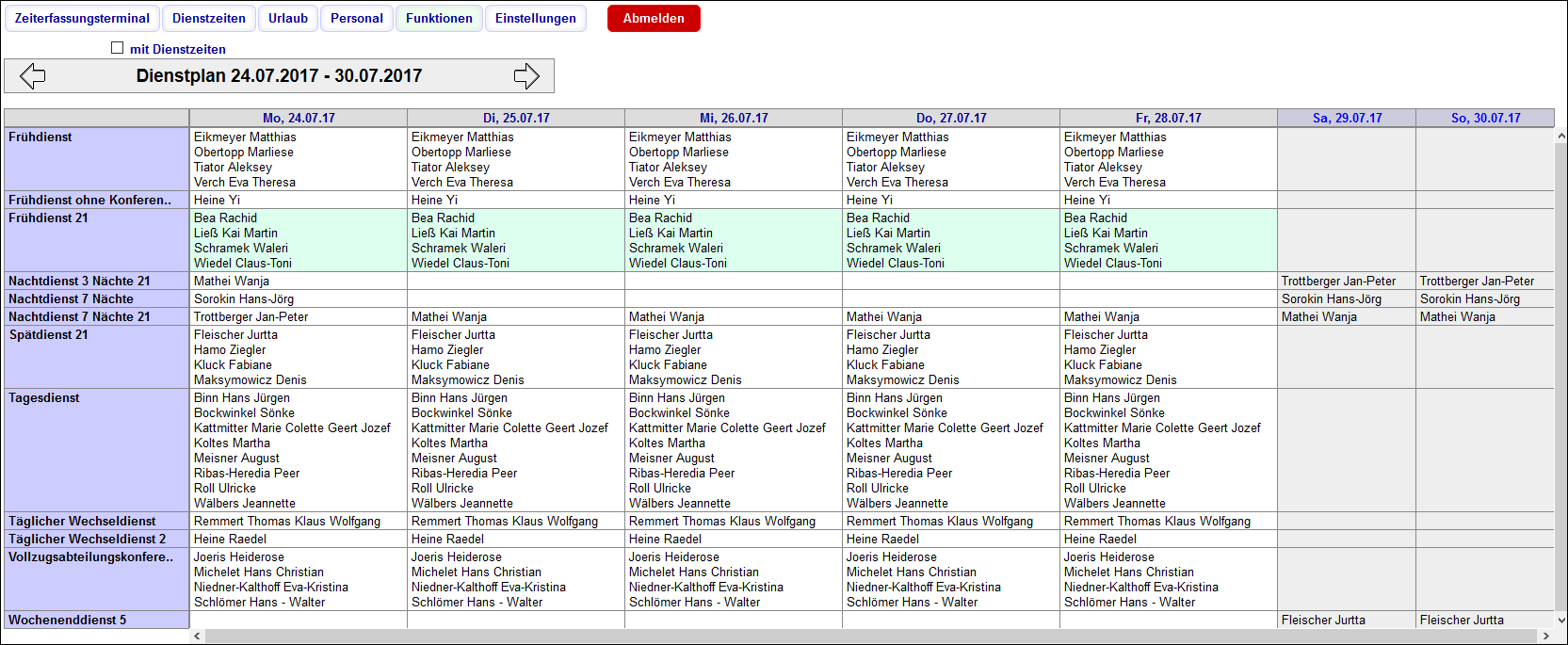Go to previous week with left arrow
Viewport: 1568px width, 645px height.
[x=33, y=76]
